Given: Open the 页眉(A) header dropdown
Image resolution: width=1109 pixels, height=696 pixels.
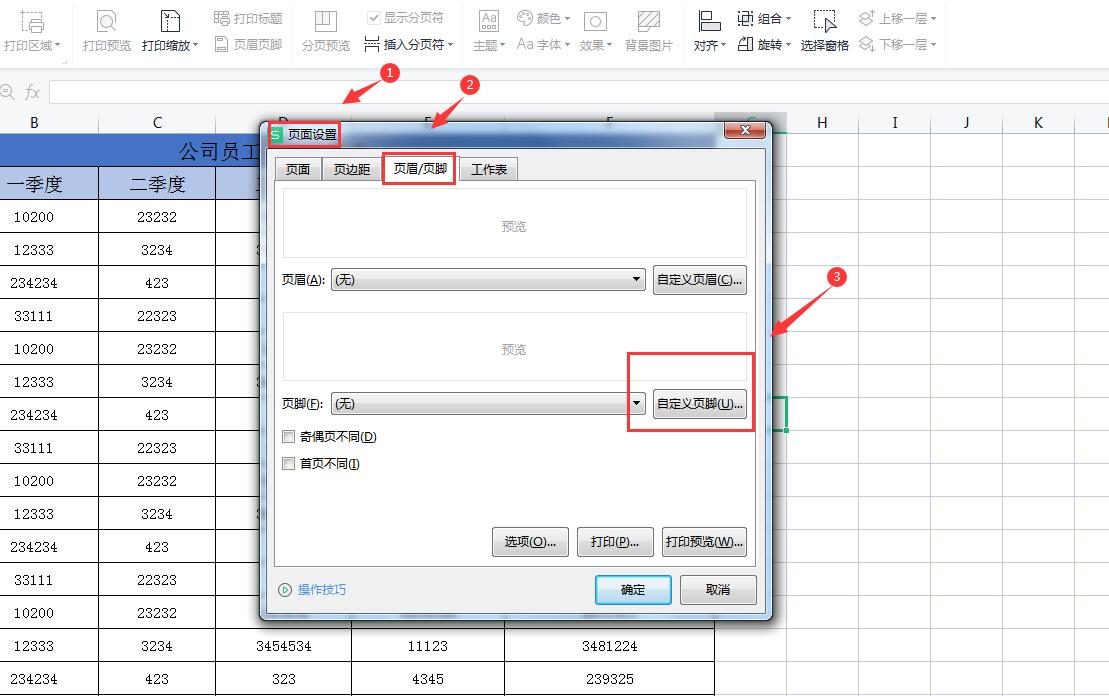Looking at the screenshot, I should (488, 279).
